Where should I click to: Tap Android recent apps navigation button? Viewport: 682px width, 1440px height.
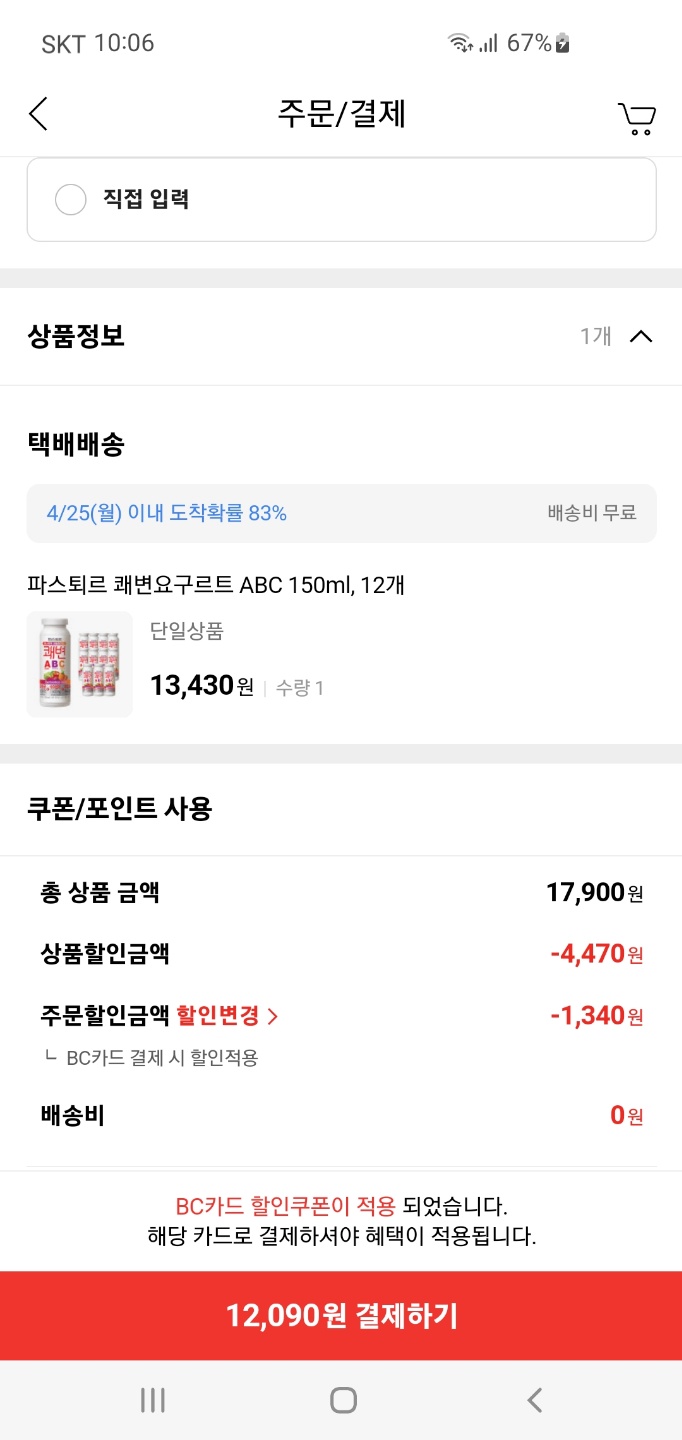click(x=153, y=1400)
